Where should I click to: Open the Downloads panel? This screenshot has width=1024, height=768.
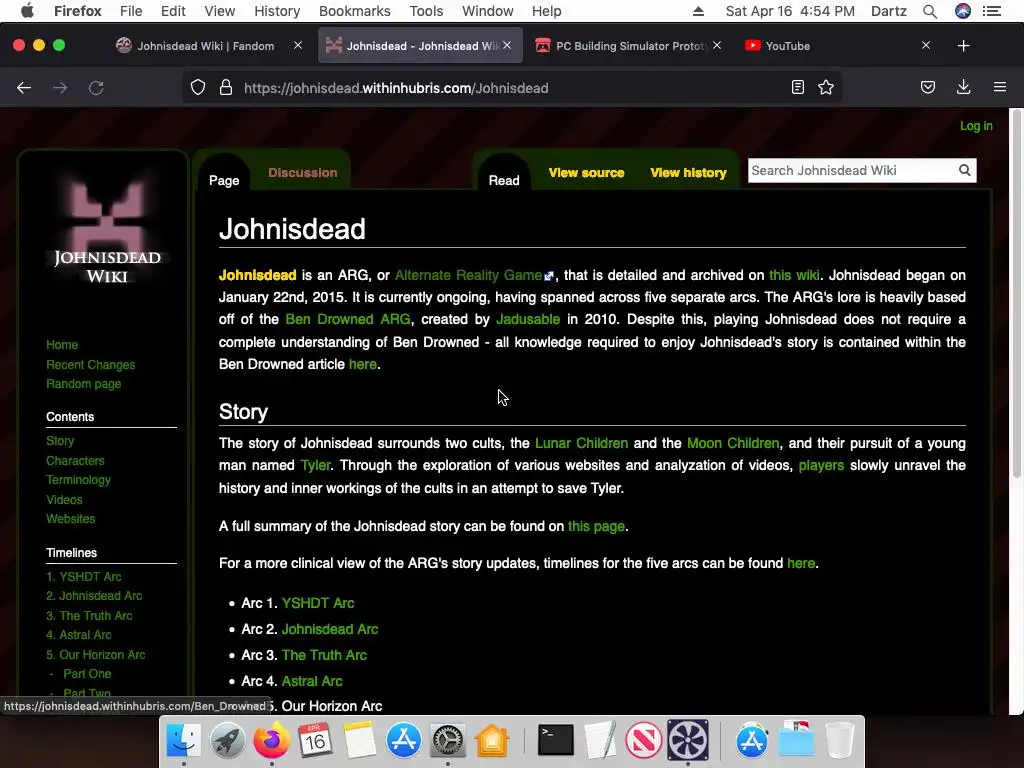pyautogui.click(x=963, y=88)
